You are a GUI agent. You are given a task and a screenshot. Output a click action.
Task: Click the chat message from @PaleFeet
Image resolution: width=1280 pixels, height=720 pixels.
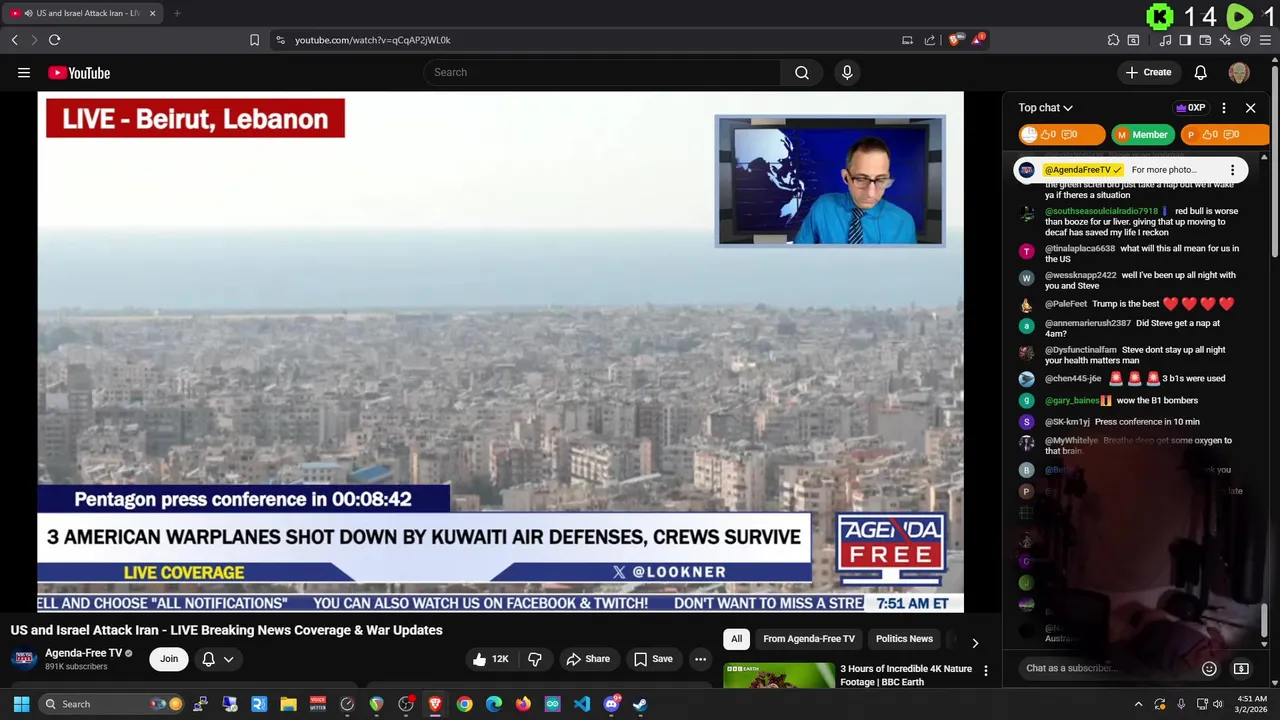pyautogui.click(x=1139, y=304)
